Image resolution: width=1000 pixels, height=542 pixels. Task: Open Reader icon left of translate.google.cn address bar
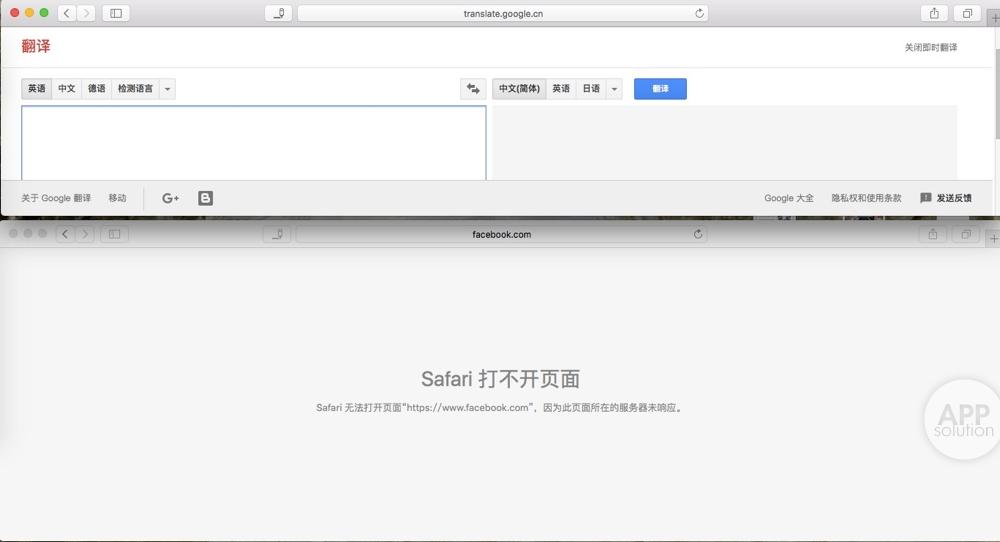tap(279, 13)
